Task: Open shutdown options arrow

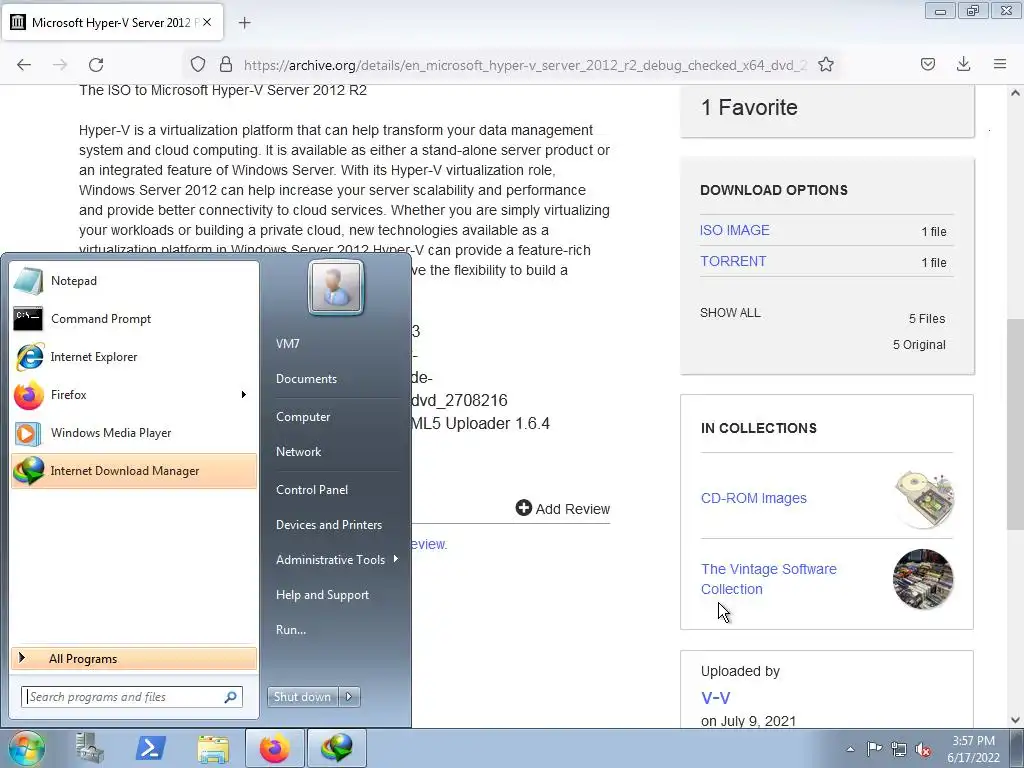Action: 349,697
